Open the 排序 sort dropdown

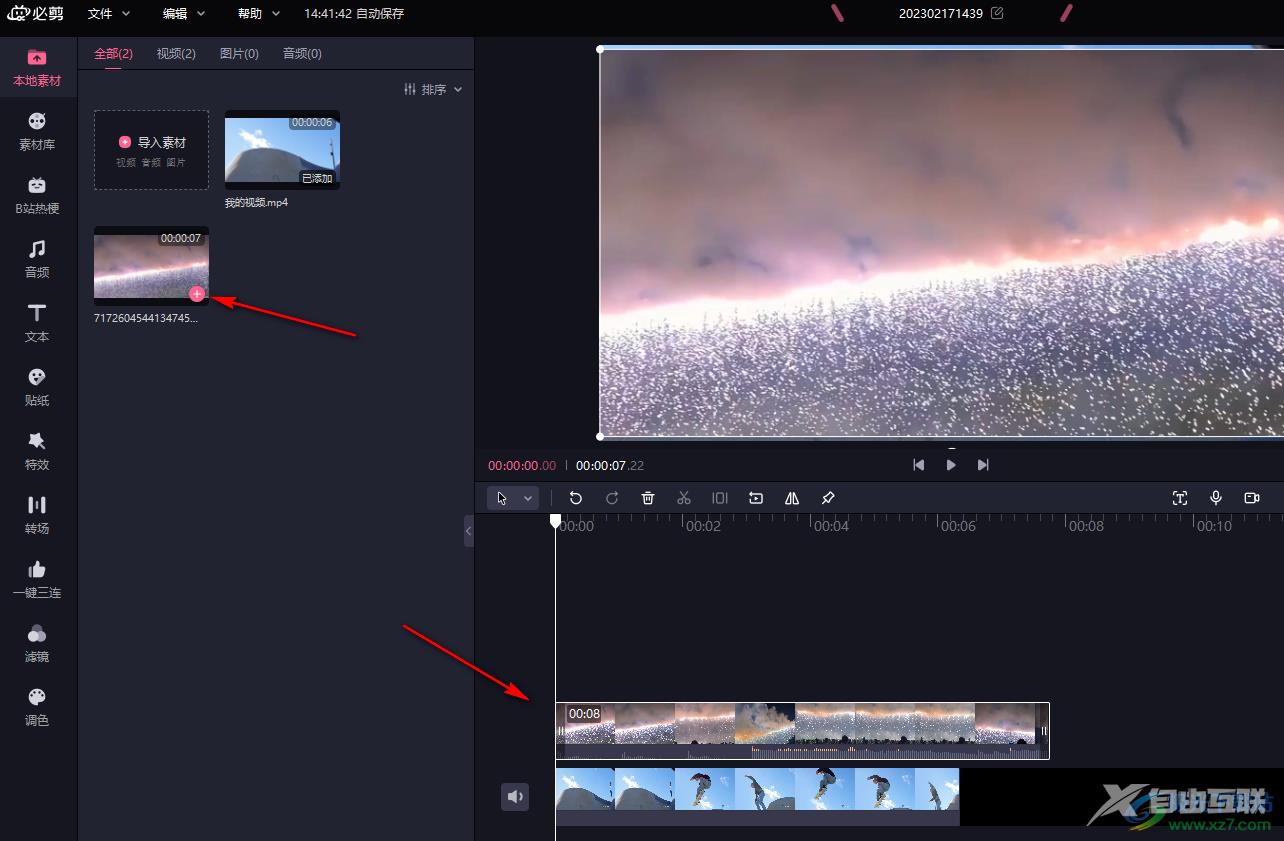[433, 89]
